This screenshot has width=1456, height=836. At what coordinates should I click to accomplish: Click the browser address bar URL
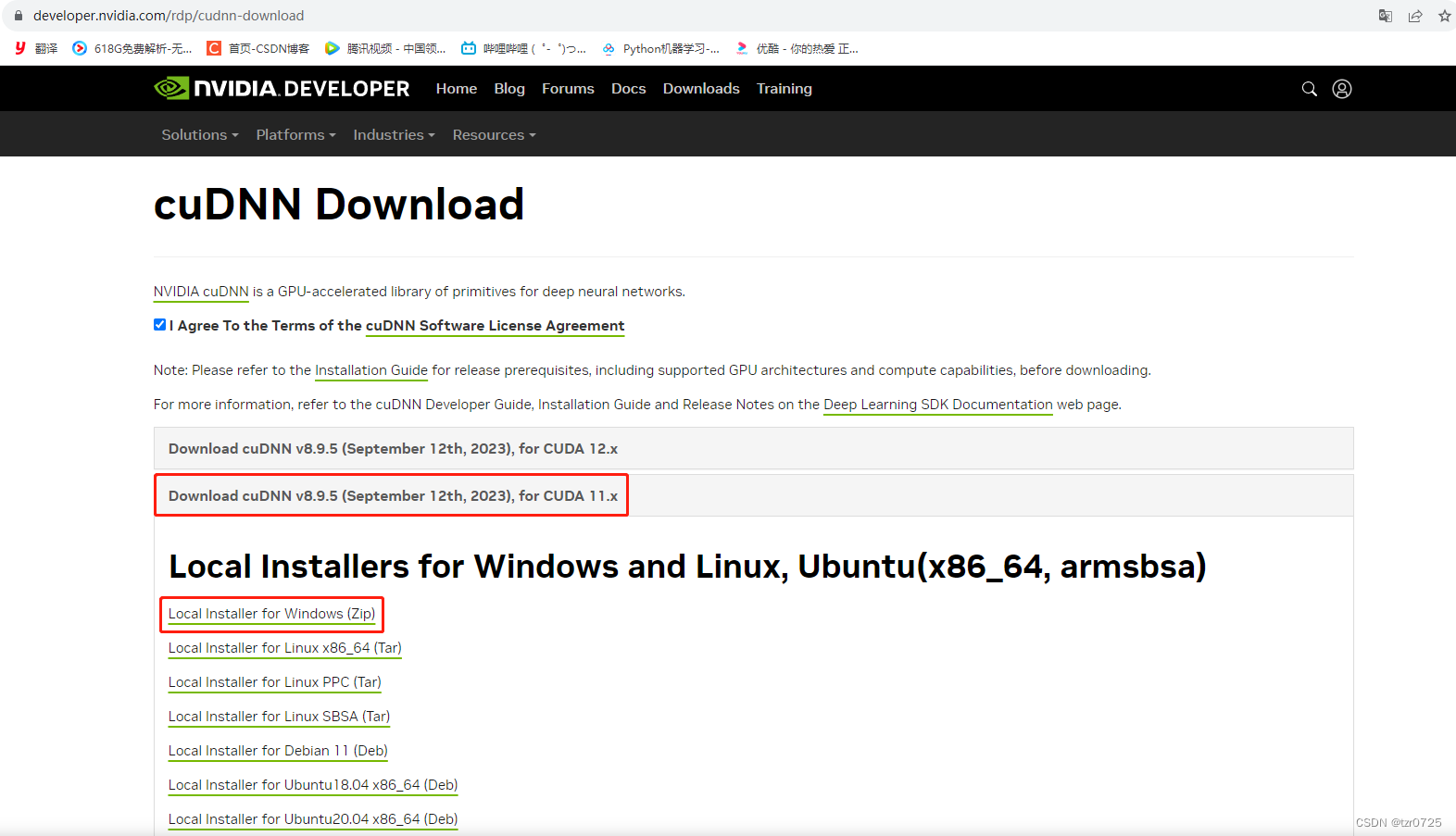(169, 16)
